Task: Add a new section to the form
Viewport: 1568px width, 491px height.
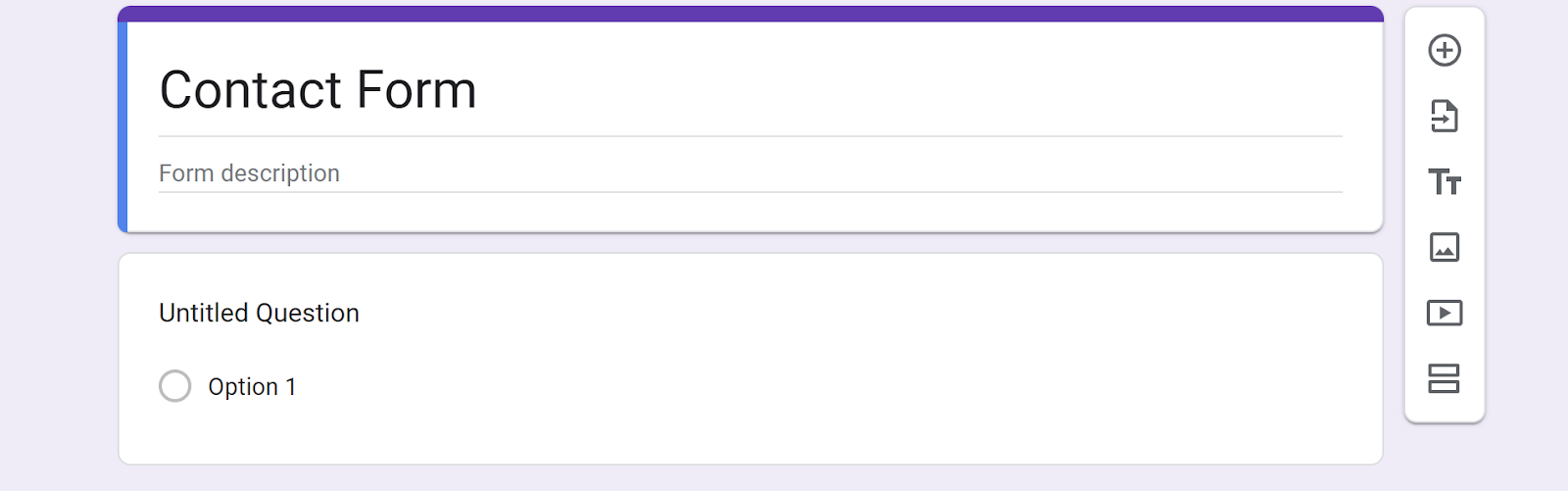Action: (x=1445, y=378)
